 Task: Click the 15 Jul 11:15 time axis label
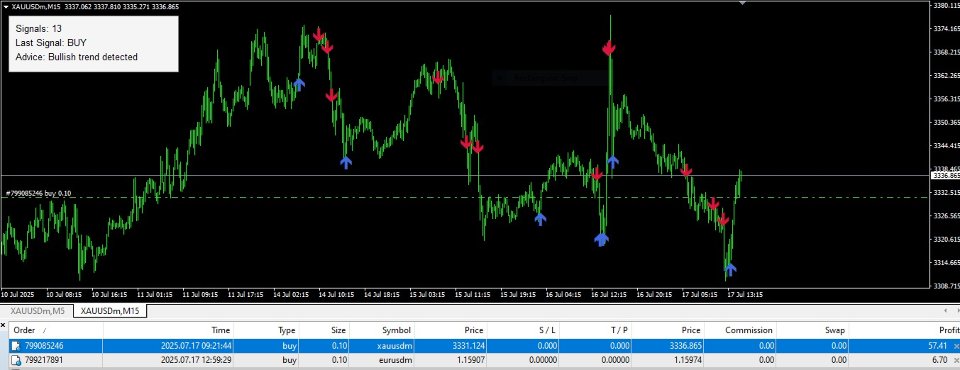[474, 295]
